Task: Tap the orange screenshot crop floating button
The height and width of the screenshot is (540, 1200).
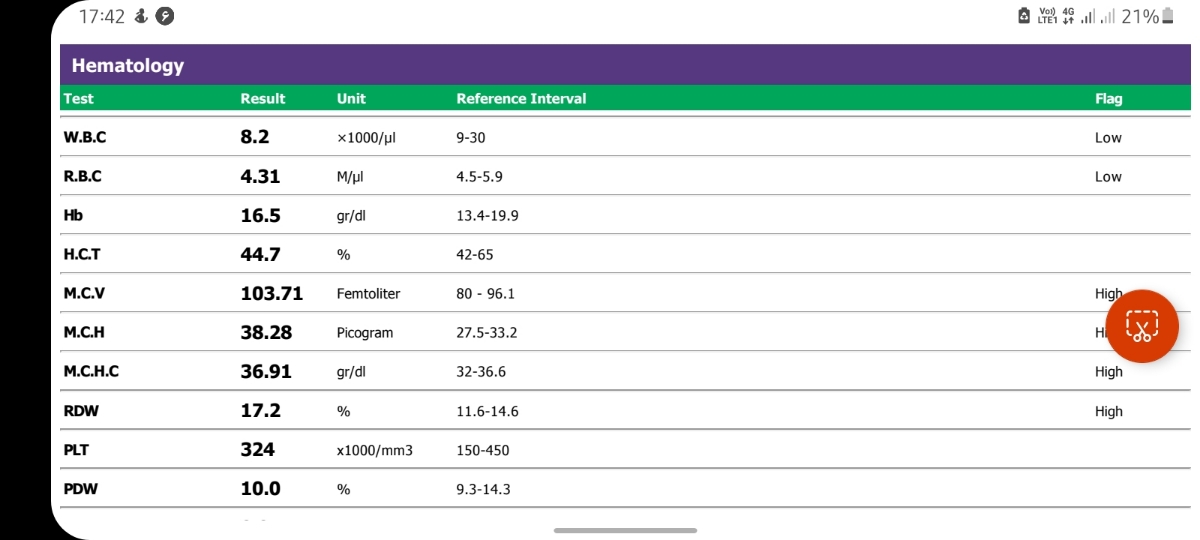Action: pos(1142,326)
